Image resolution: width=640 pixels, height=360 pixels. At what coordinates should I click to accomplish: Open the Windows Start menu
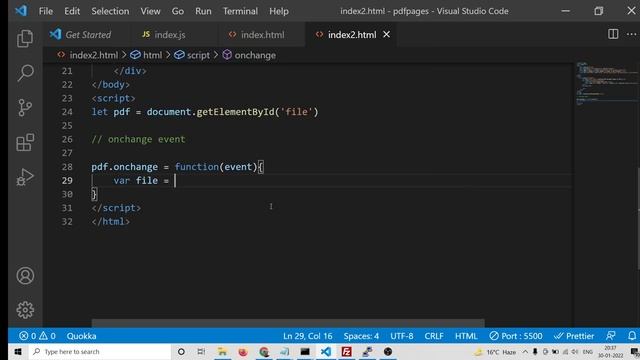click(18, 351)
